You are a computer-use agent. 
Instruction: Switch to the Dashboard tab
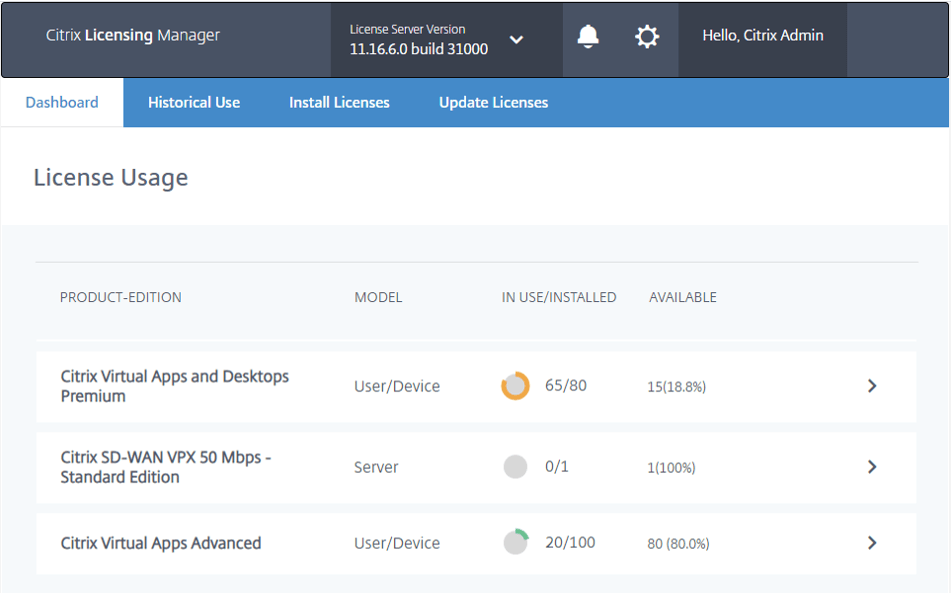click(62, 102)
